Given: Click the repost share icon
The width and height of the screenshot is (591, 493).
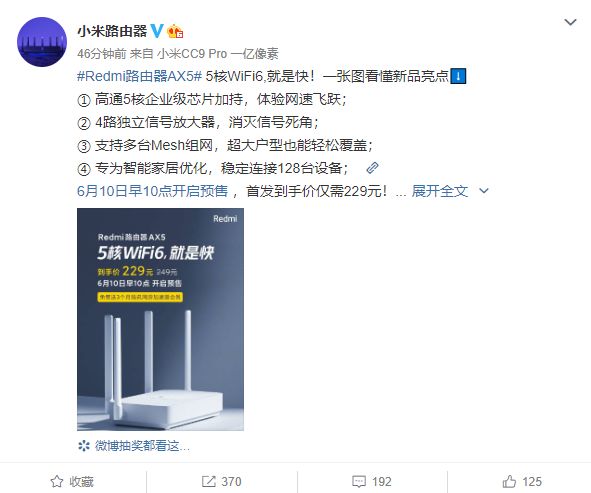Looking at the screenshot, I should tap(208, 481).
